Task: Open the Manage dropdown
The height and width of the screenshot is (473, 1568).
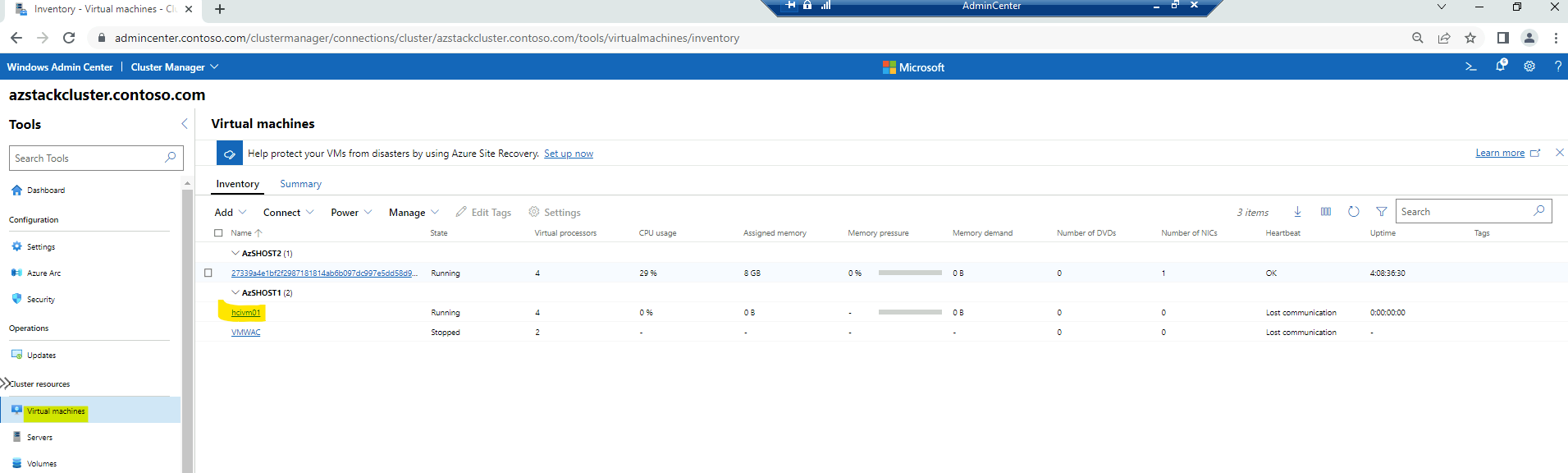Action: click(x=414, y=212)
